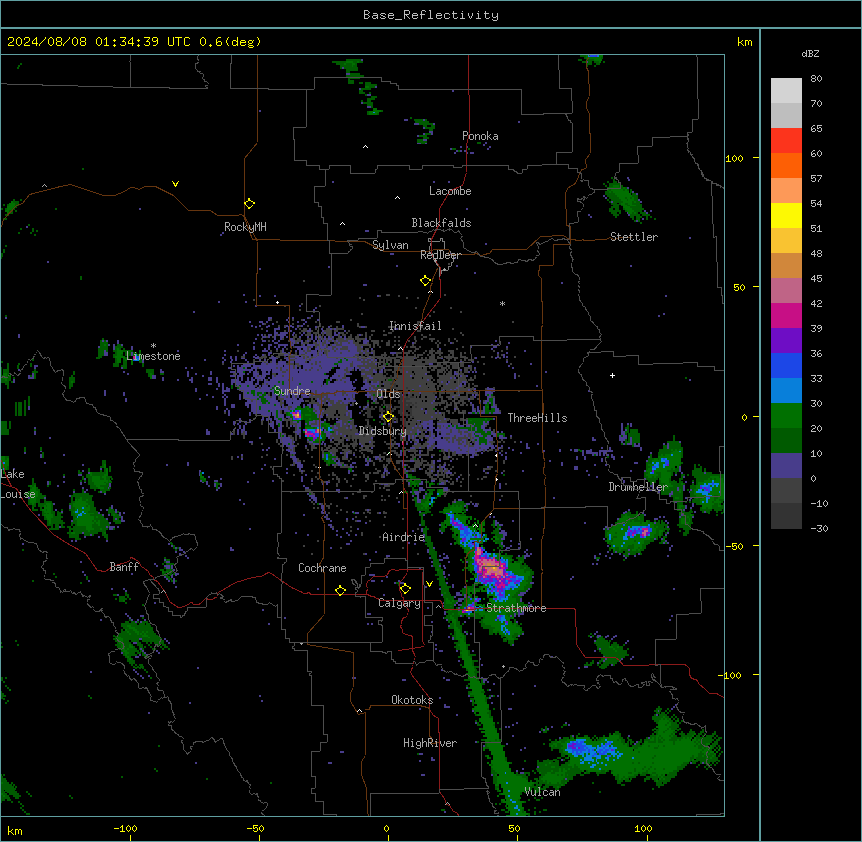This screenshot has height=842, width=862.
Task: Click the yellow diamond marker above RockyMH
Action: 249,203
